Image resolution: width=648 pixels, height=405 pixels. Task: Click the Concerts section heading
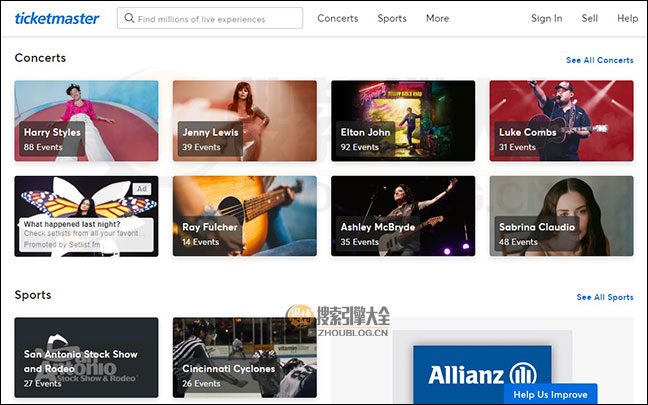click(40, 58)
